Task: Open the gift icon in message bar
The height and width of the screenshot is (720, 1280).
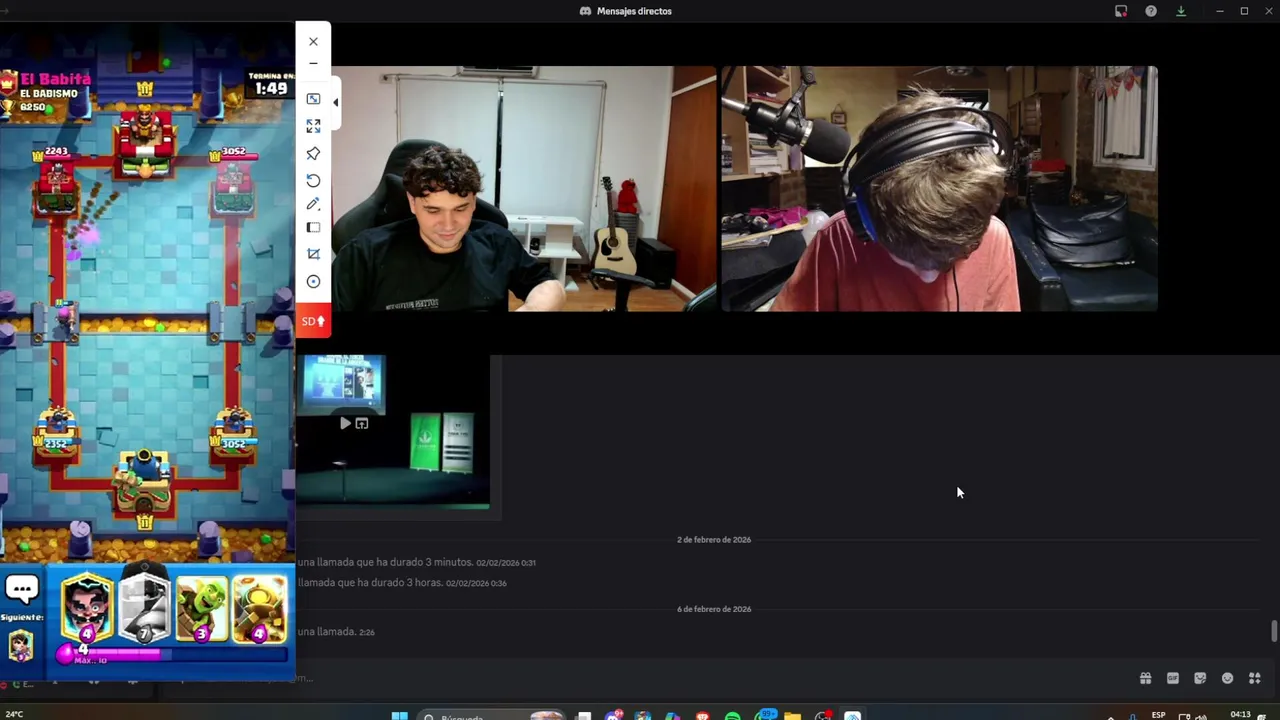Action: (x=1145, y=678)
